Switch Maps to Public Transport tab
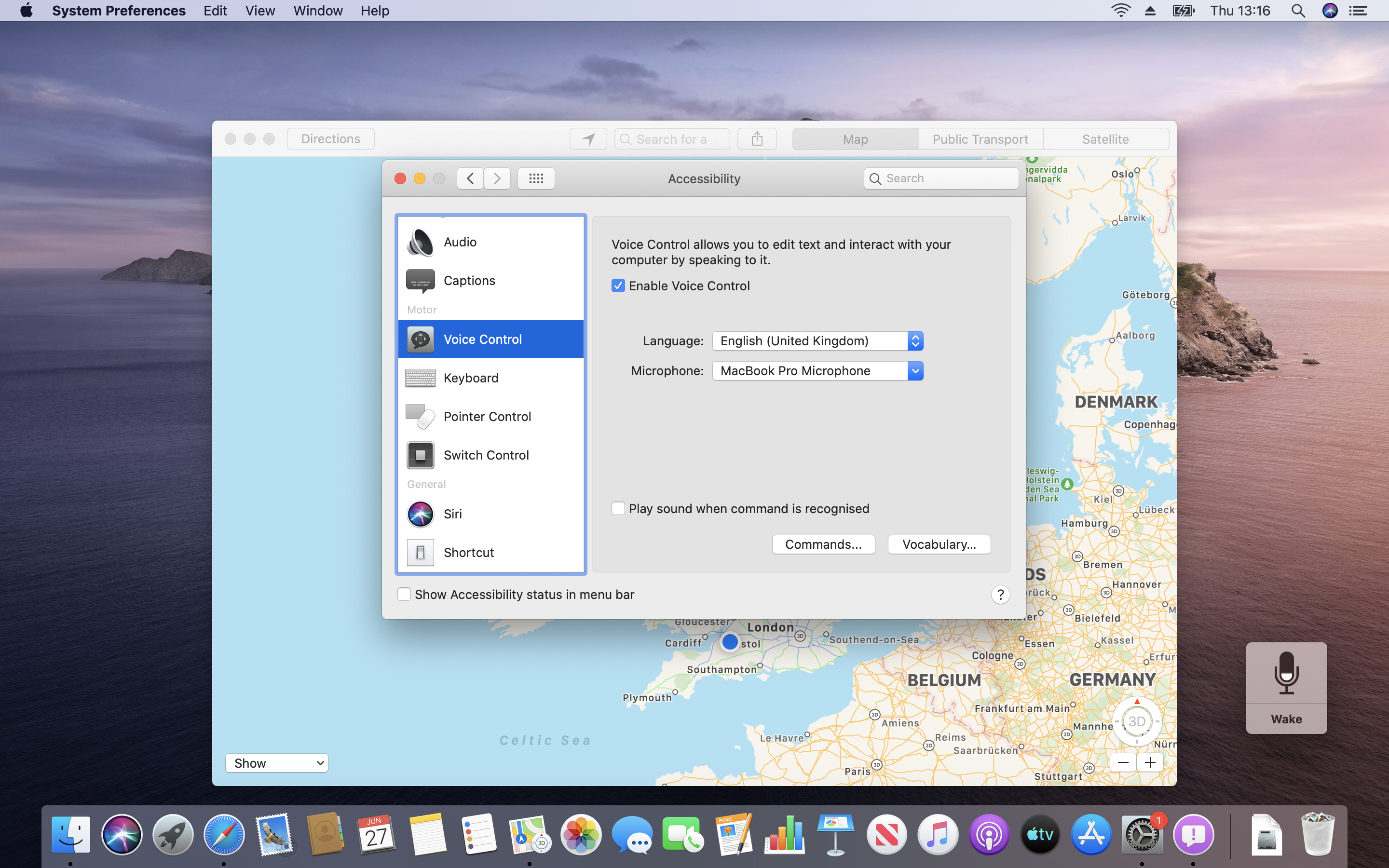1389x868 pixels. [x=980, y=139]
